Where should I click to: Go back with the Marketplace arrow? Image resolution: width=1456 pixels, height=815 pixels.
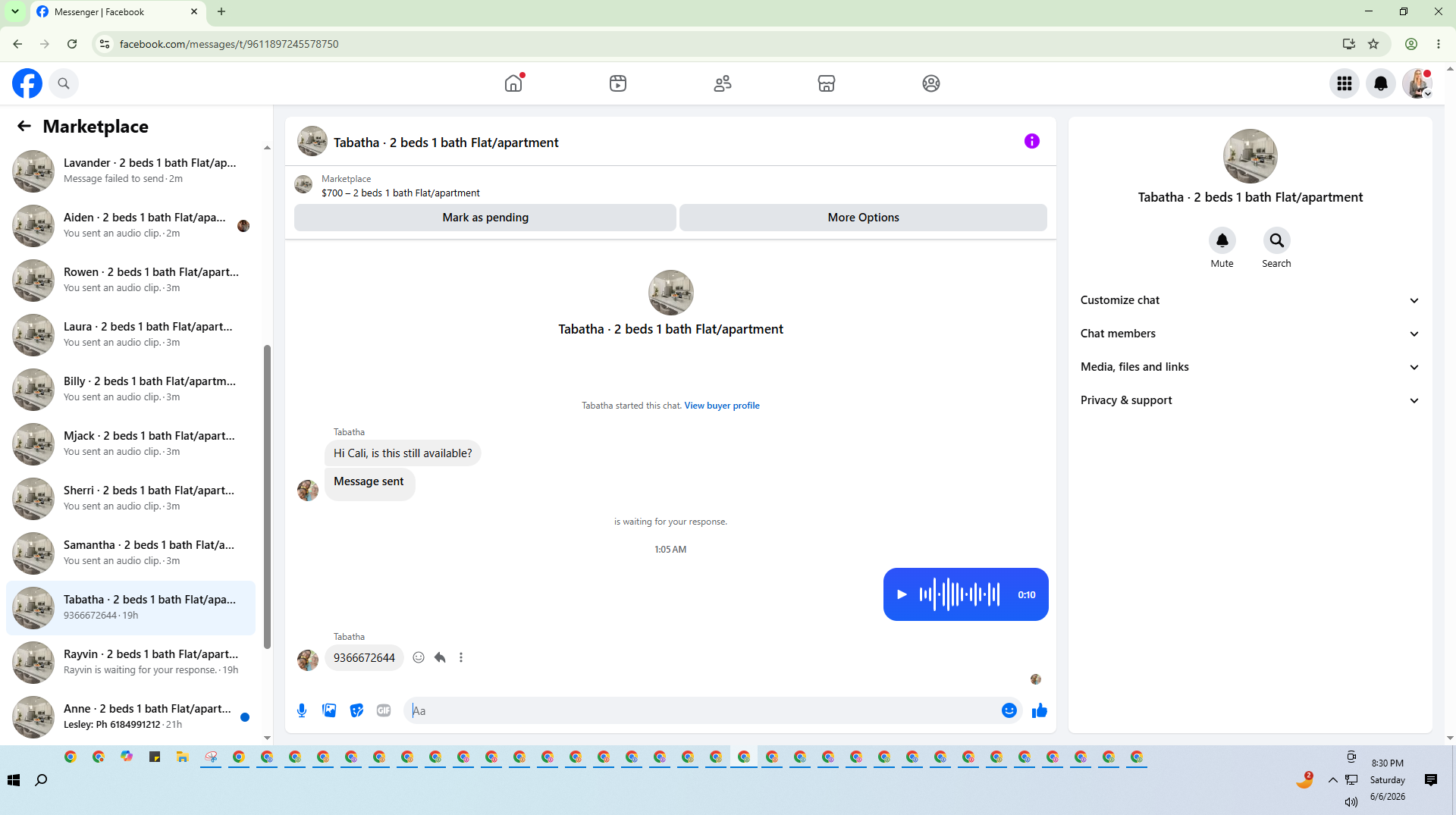pos(24,126)
